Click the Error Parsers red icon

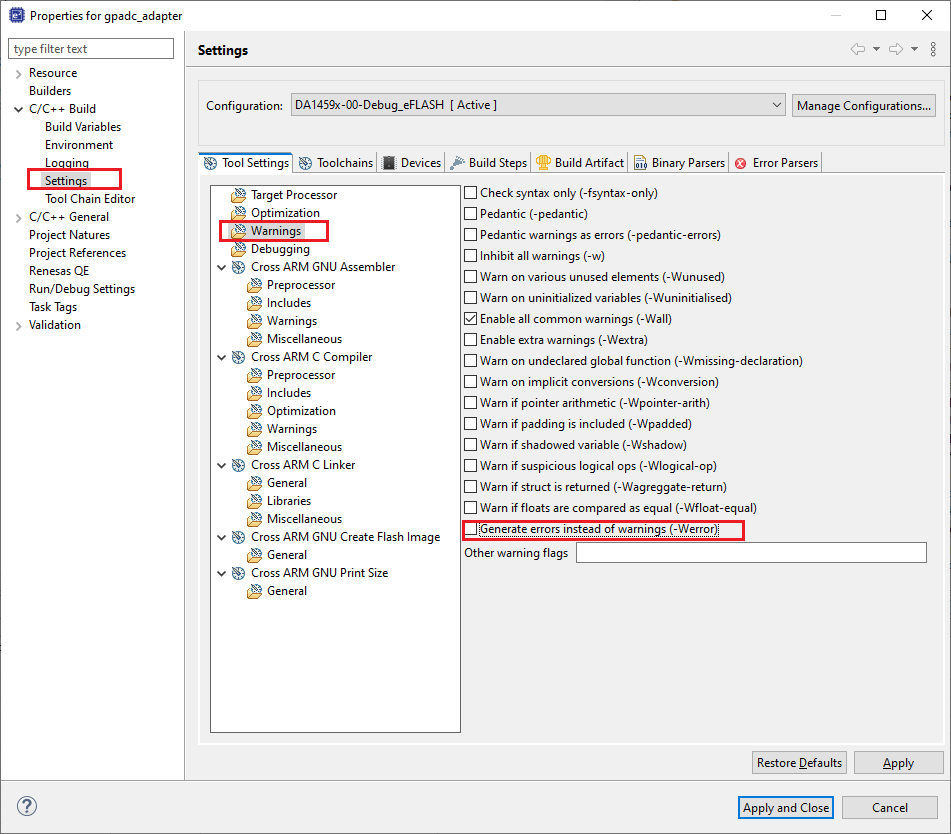coord(741,163)
